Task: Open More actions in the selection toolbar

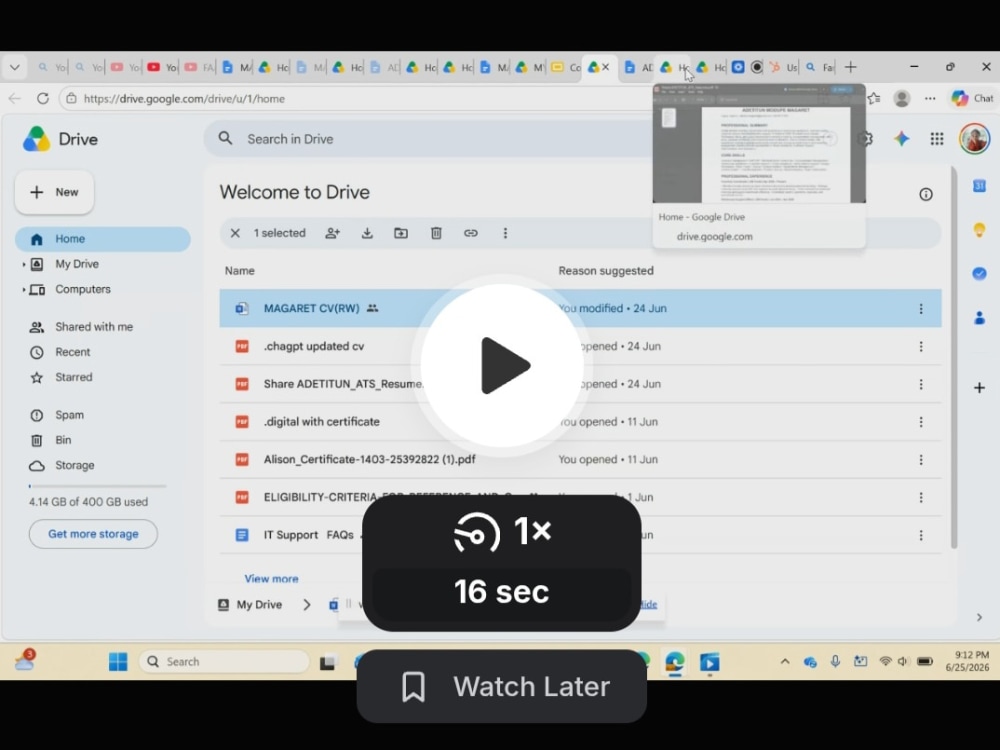Action: (505, 233)
